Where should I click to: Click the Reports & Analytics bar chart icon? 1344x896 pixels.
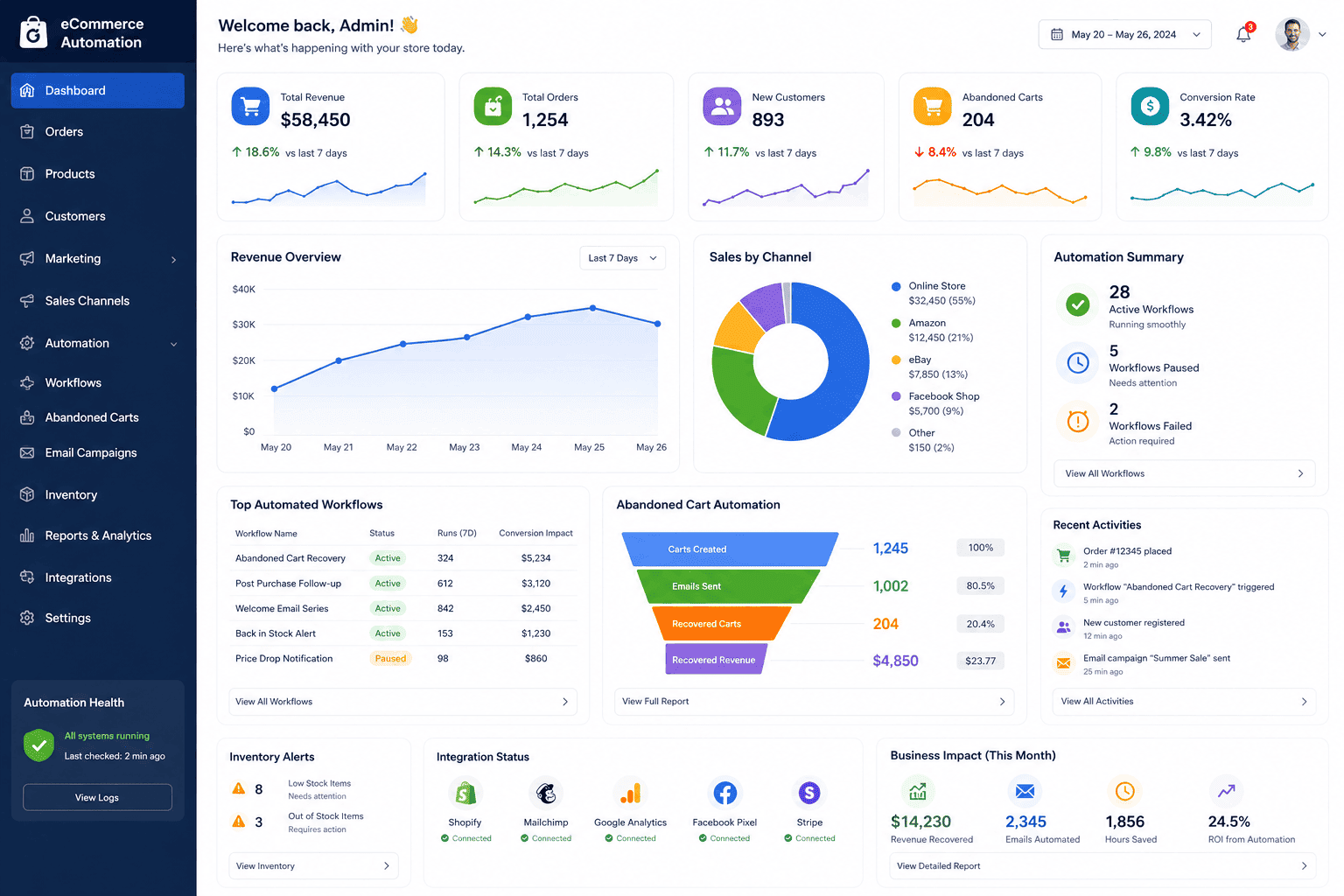tap(27, 535)
